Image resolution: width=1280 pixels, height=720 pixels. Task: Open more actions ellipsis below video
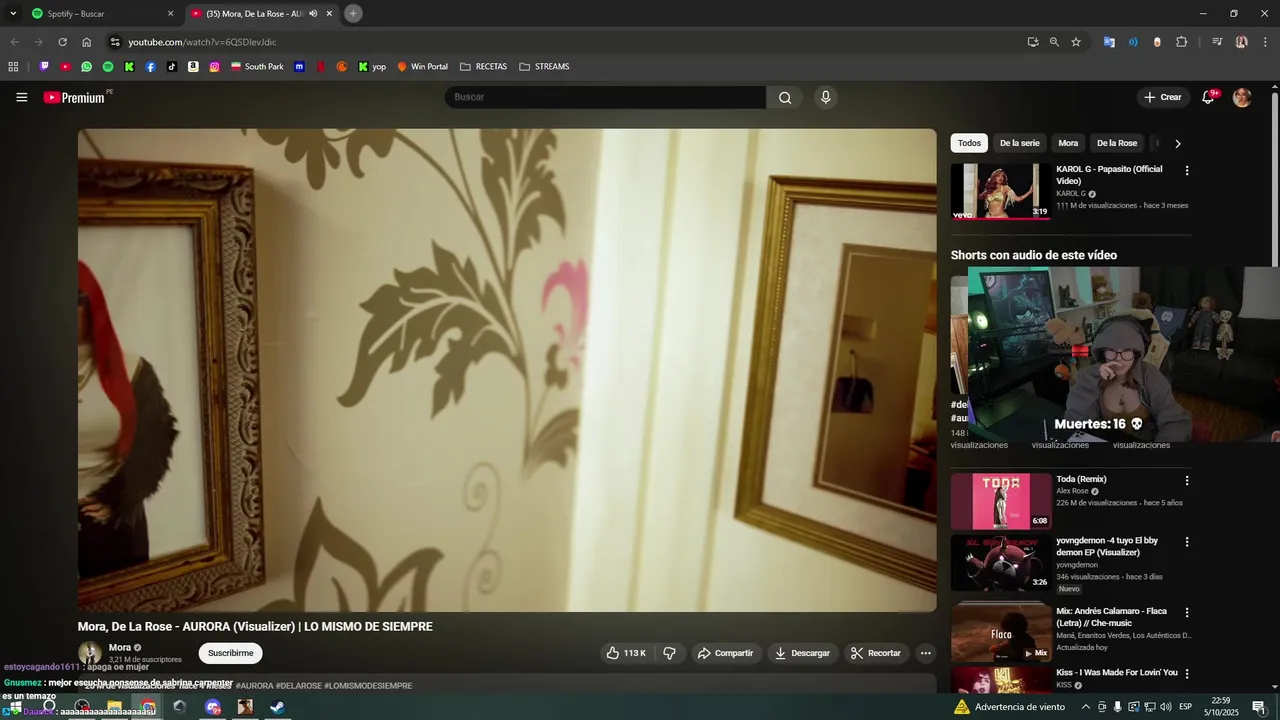(x=925, y=653)
